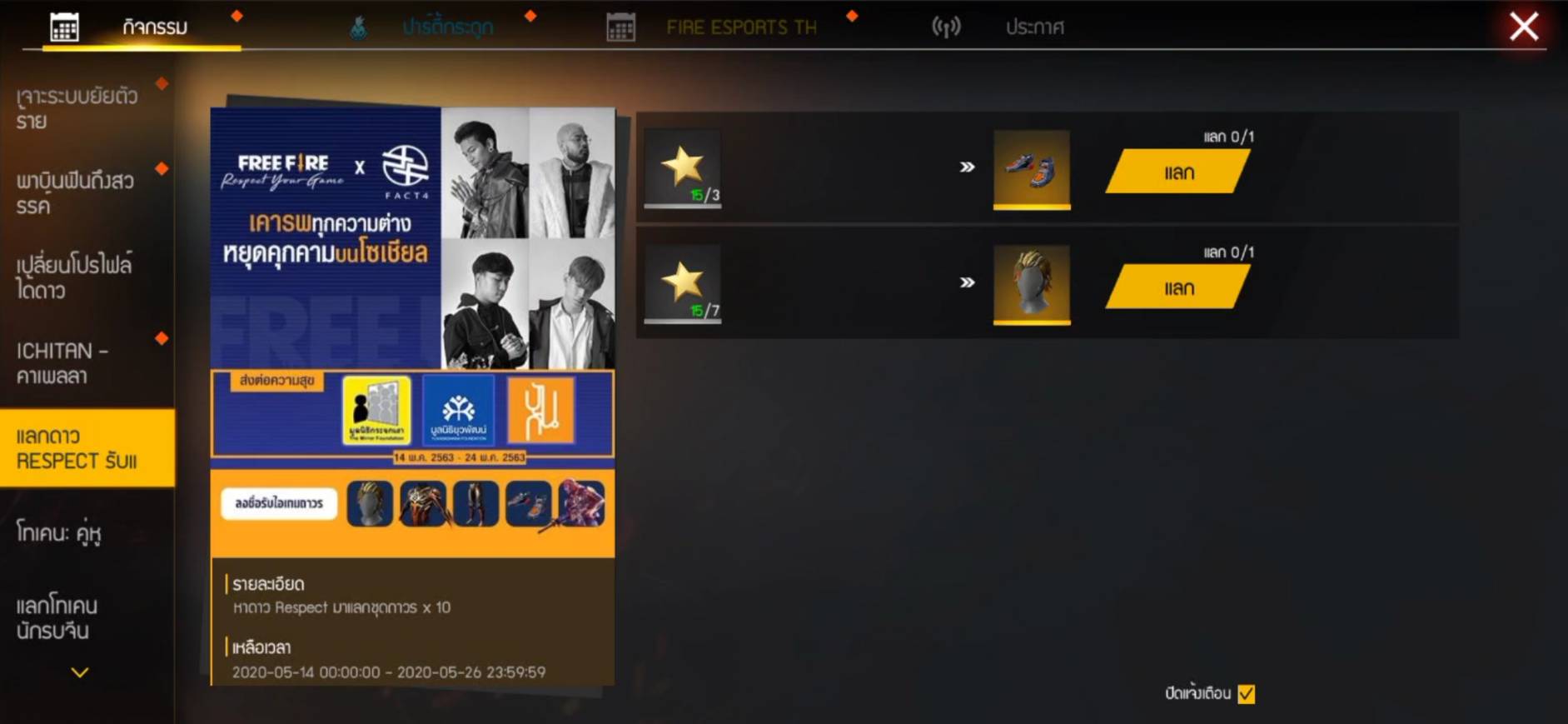Click the broadcast antenna icon near ประกาศ

946,27
